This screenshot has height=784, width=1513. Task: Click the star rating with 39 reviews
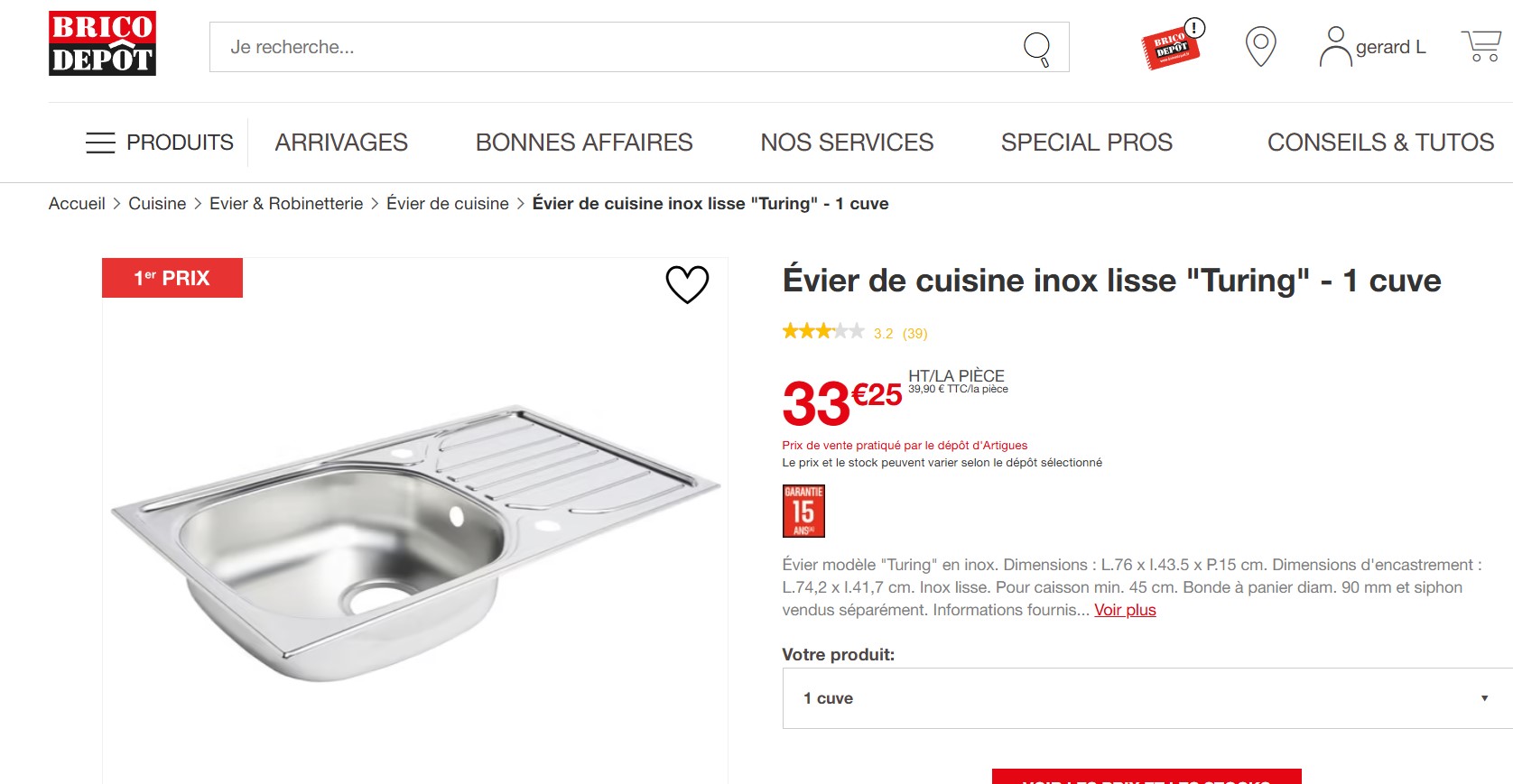click(x=854, y=332)
